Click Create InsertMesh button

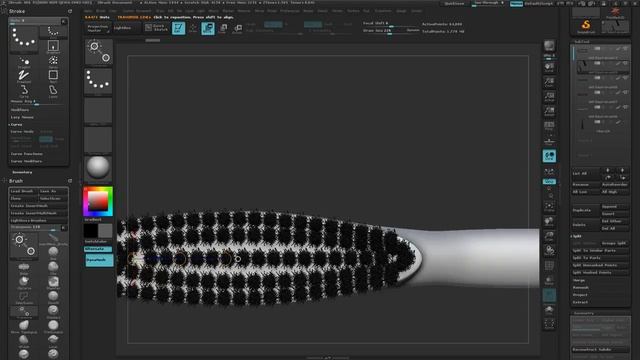coord(39,206)
